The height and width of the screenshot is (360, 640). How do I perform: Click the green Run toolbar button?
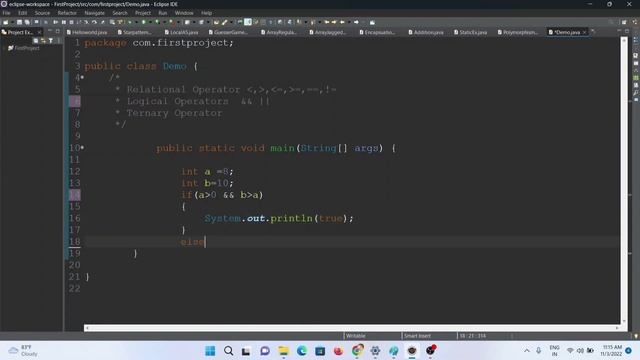[144, 22]
